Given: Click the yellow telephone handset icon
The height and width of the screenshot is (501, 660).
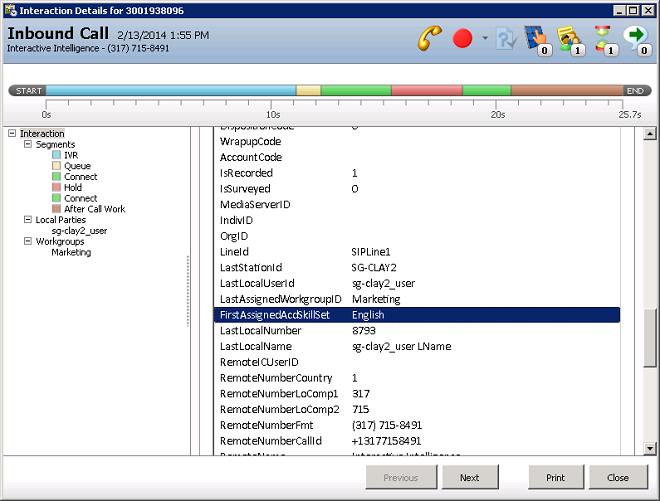Looking at the screenshot, I should click(x=431, y=38).
